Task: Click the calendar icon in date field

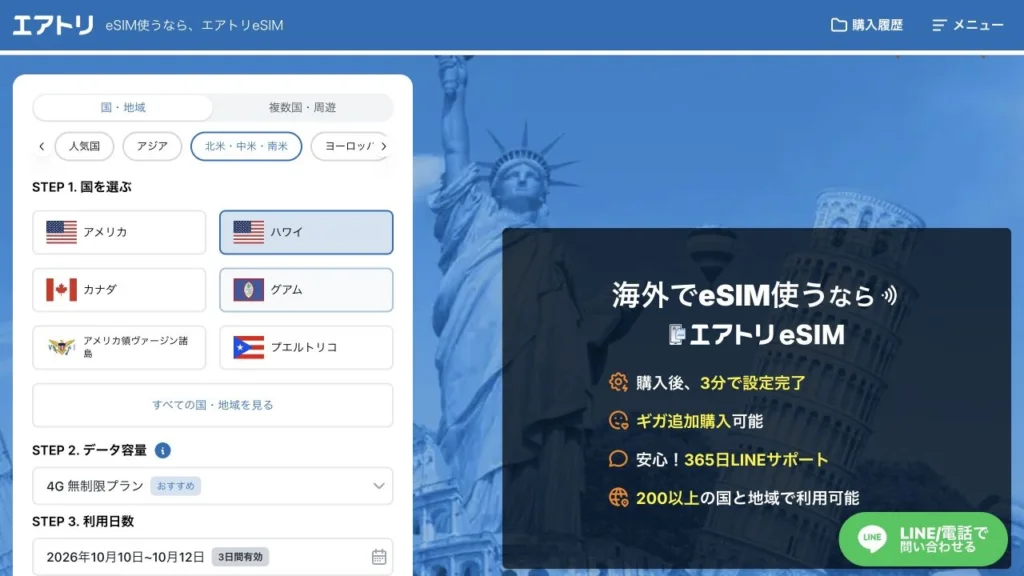Action: 379,557
